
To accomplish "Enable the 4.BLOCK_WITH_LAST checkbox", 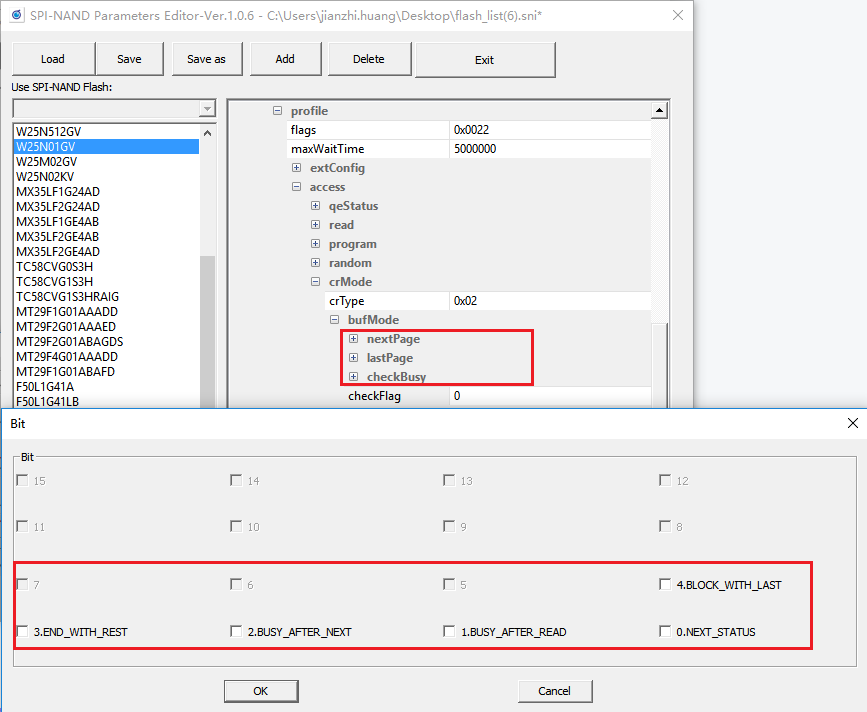I will tap(665, 584).
